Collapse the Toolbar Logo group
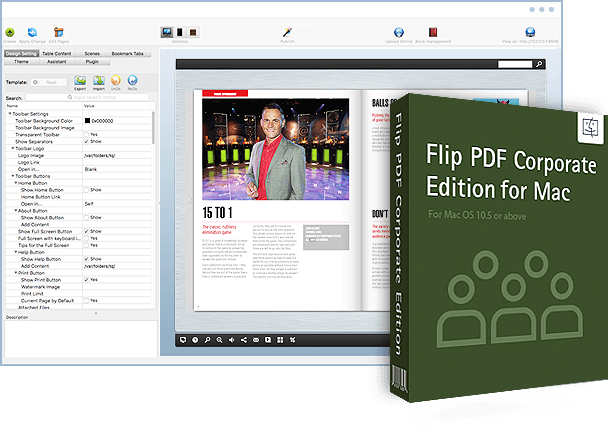The height and width of the screenshot is (442, 612). 13,148
